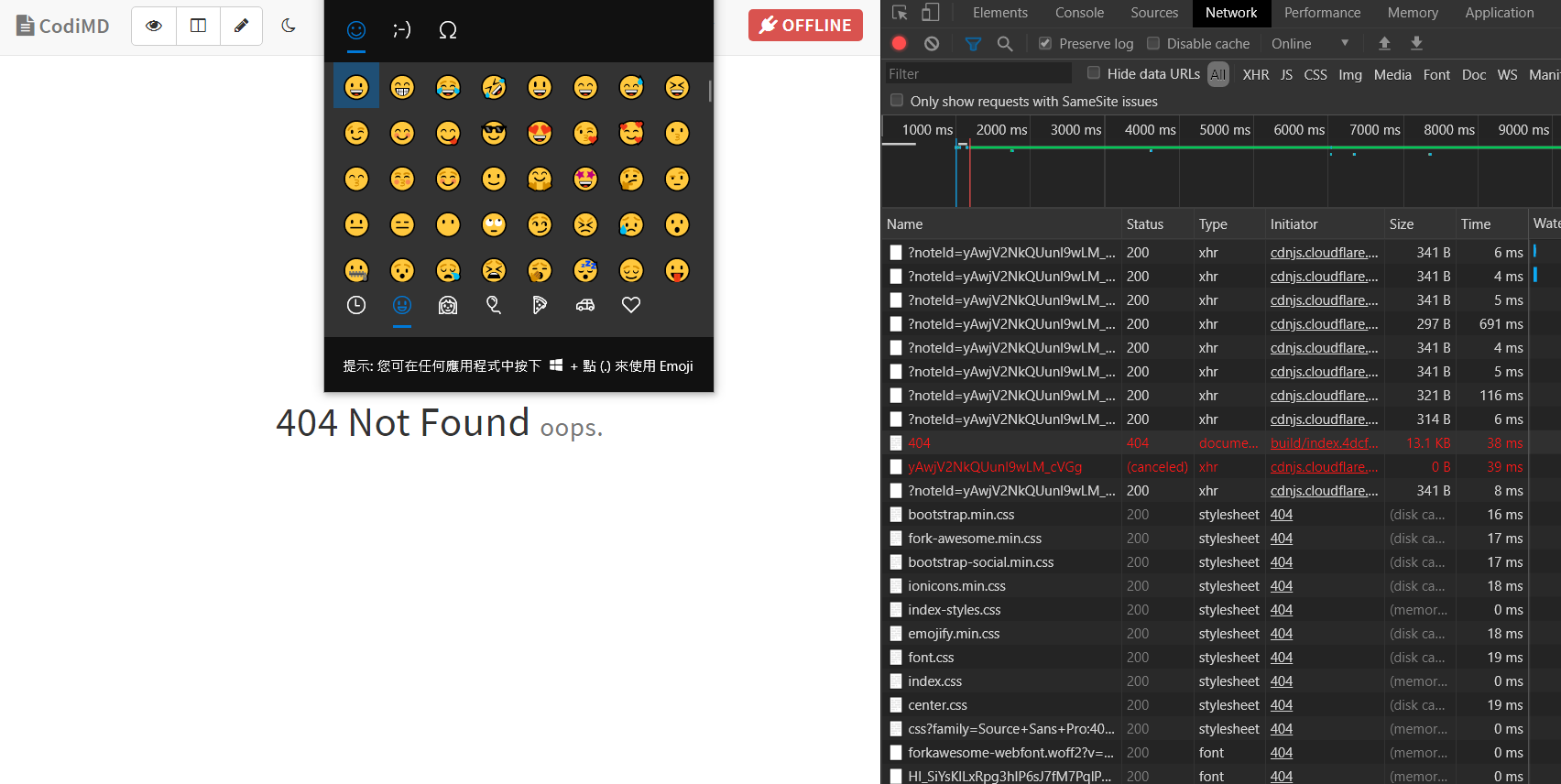Select the Emoji tab in the picker
The image size is (1561, 784).
click(356, 30)
